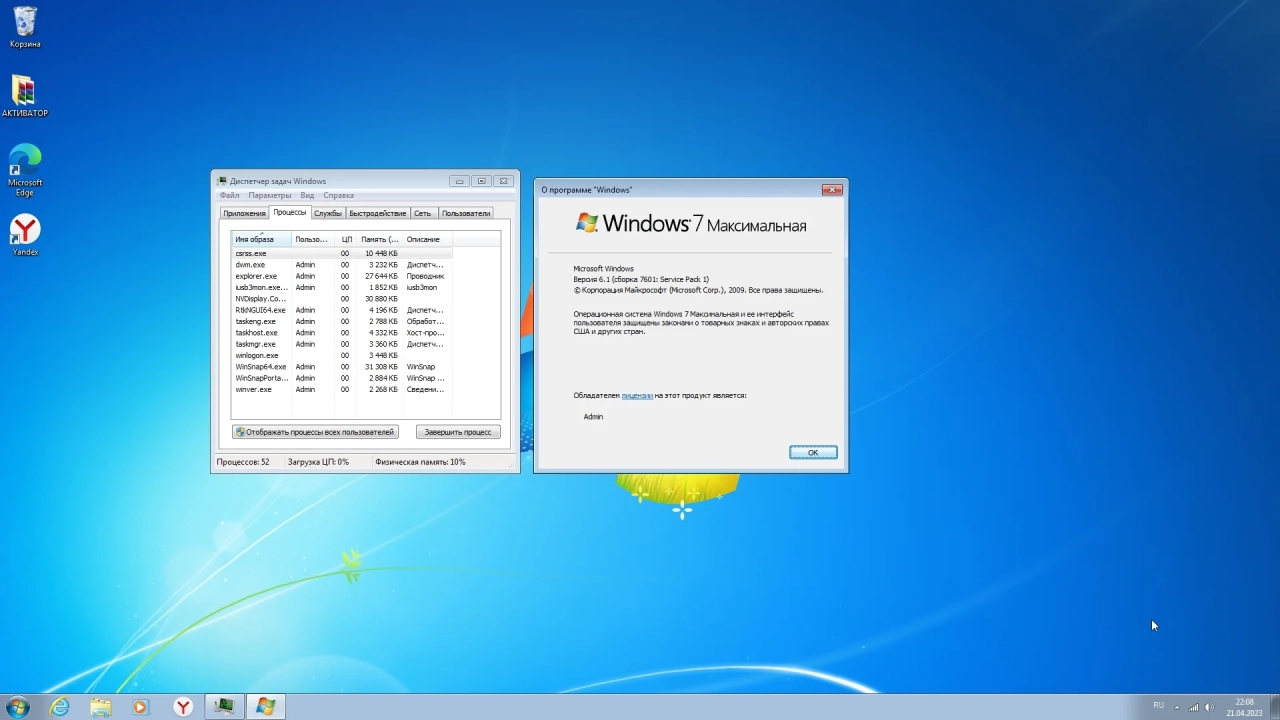Open the network icon in system tray

[1193, 707]
